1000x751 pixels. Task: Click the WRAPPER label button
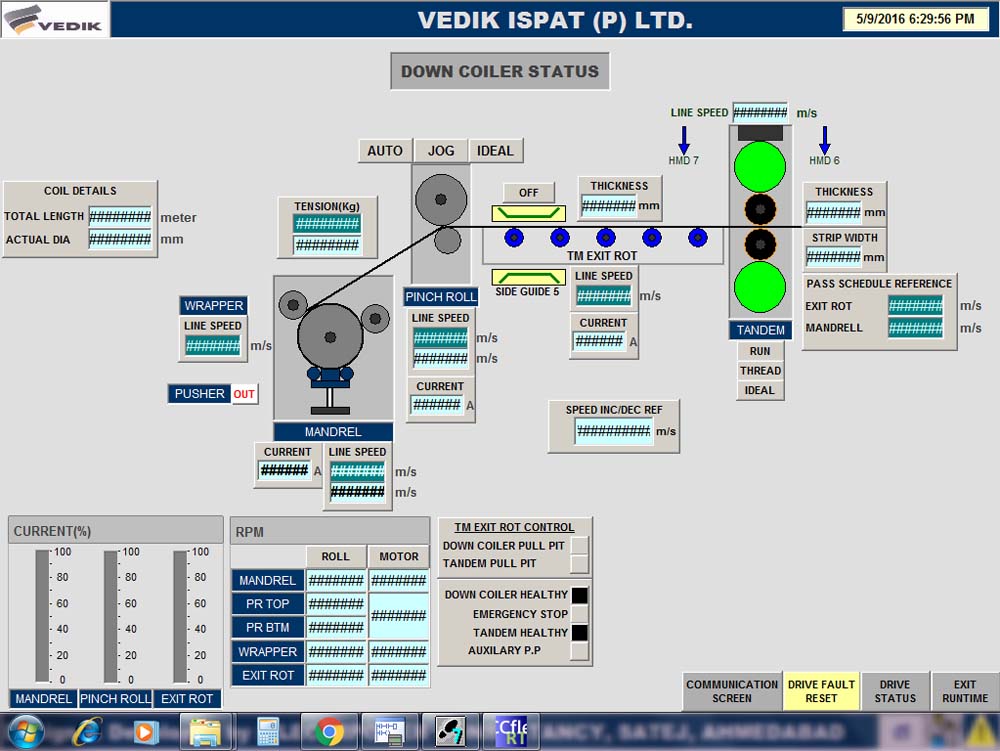pyautogui.click(x=214, y=305)
